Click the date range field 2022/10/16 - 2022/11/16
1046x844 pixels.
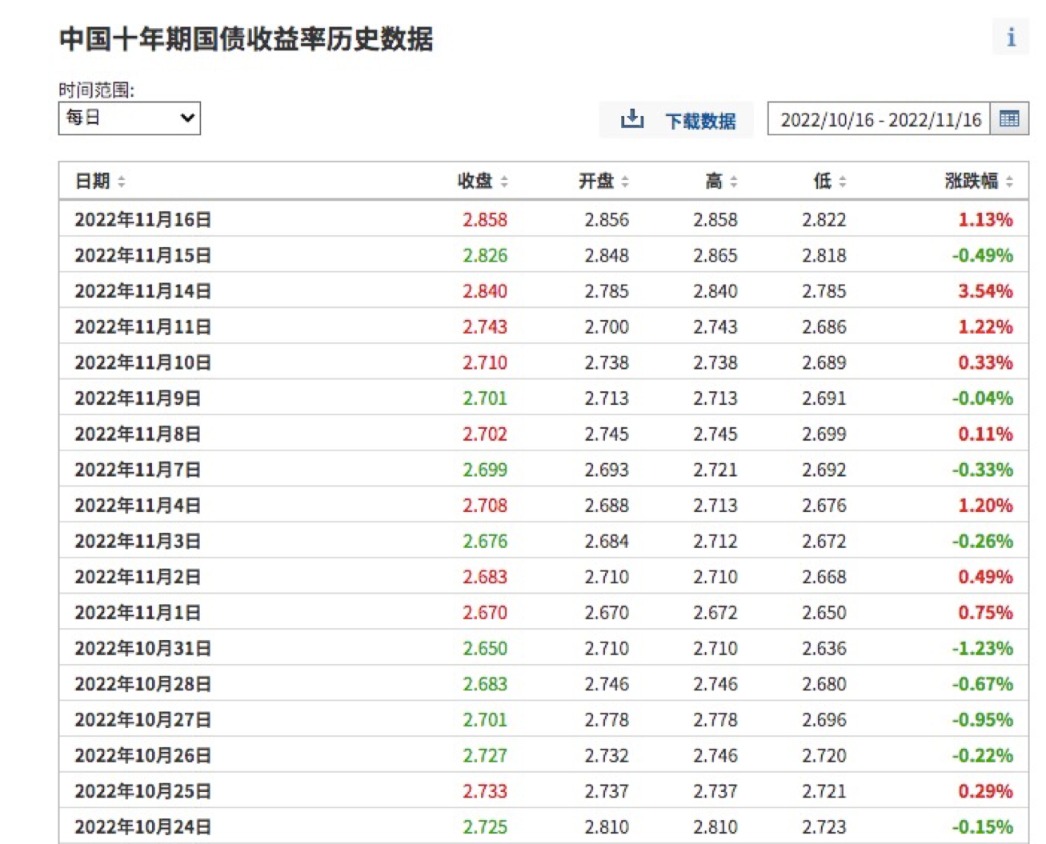click(879, 119)
